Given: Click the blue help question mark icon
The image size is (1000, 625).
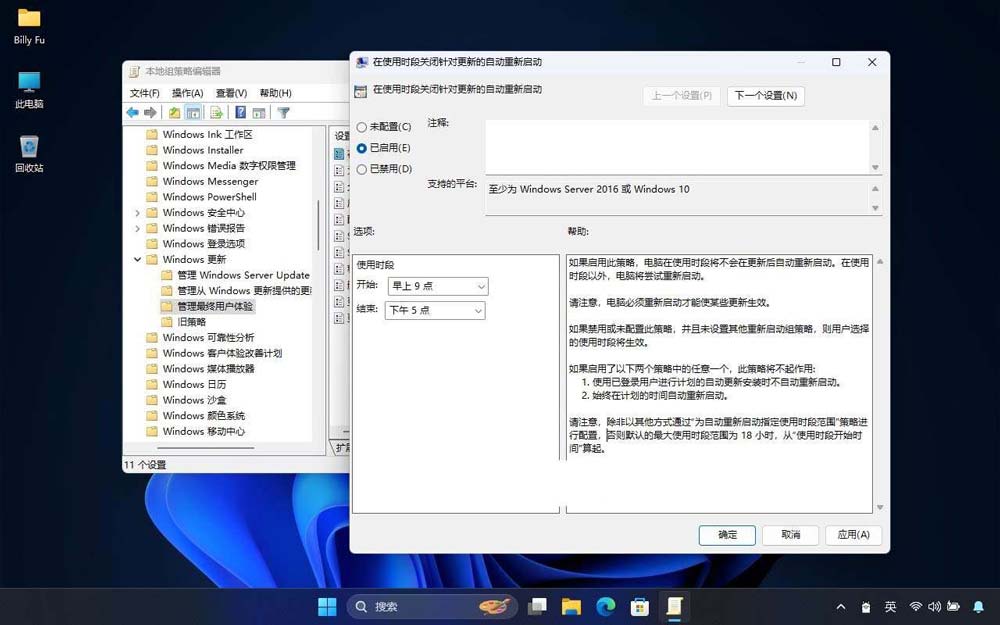Looking at the screenshot, I should pos(240,113).
